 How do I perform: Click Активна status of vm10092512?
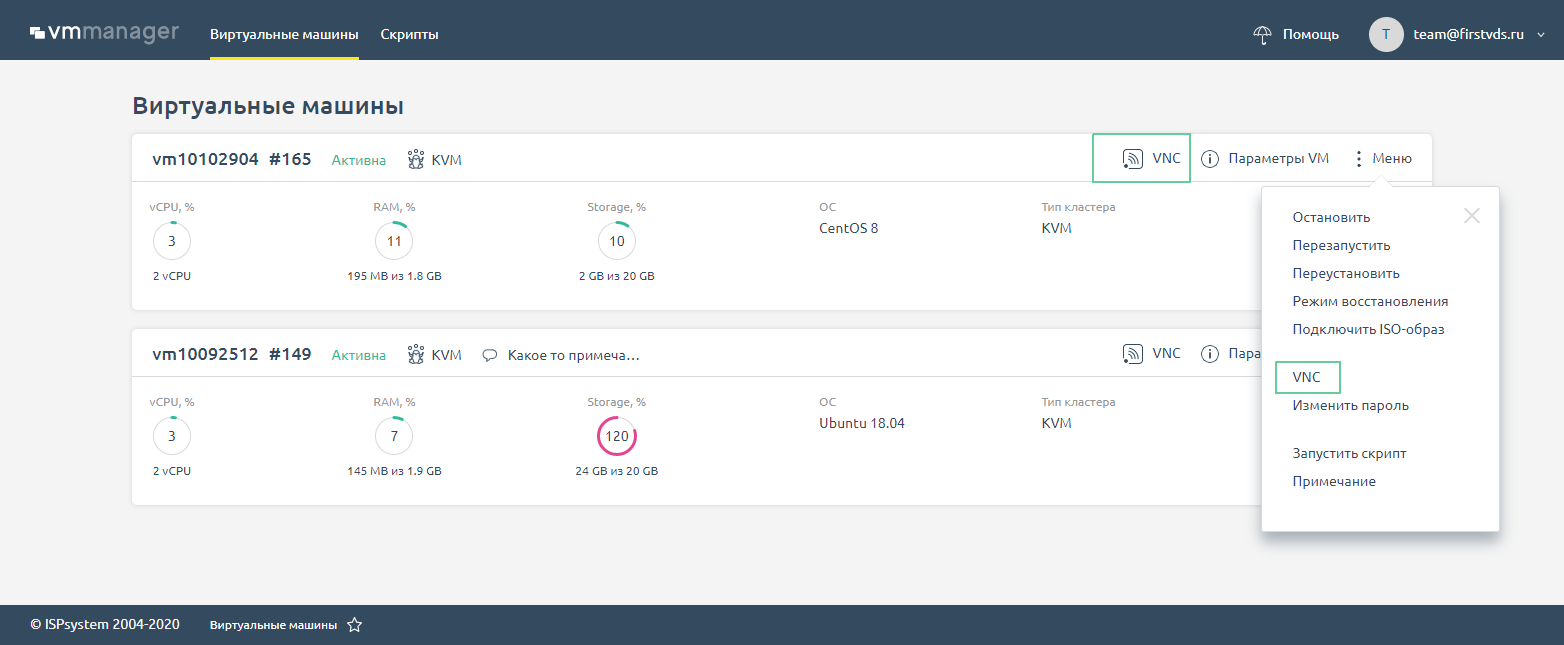(x=358, y=354)
